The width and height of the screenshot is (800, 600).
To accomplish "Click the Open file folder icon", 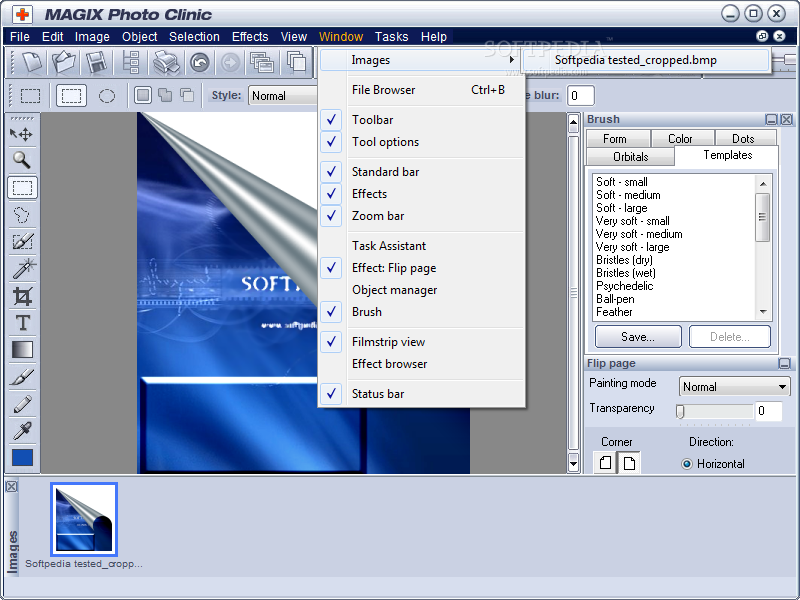I will click(x=64, y=63).
